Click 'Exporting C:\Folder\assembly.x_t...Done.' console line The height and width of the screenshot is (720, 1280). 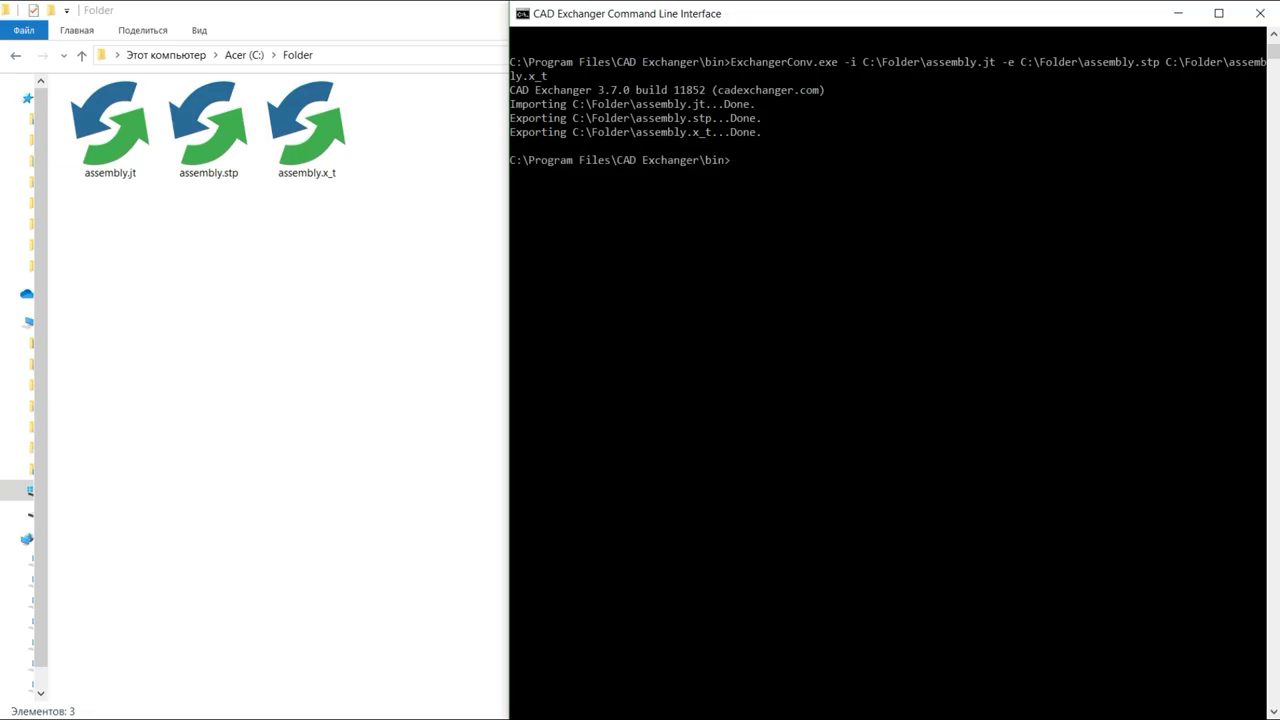(x=635, y=132)
